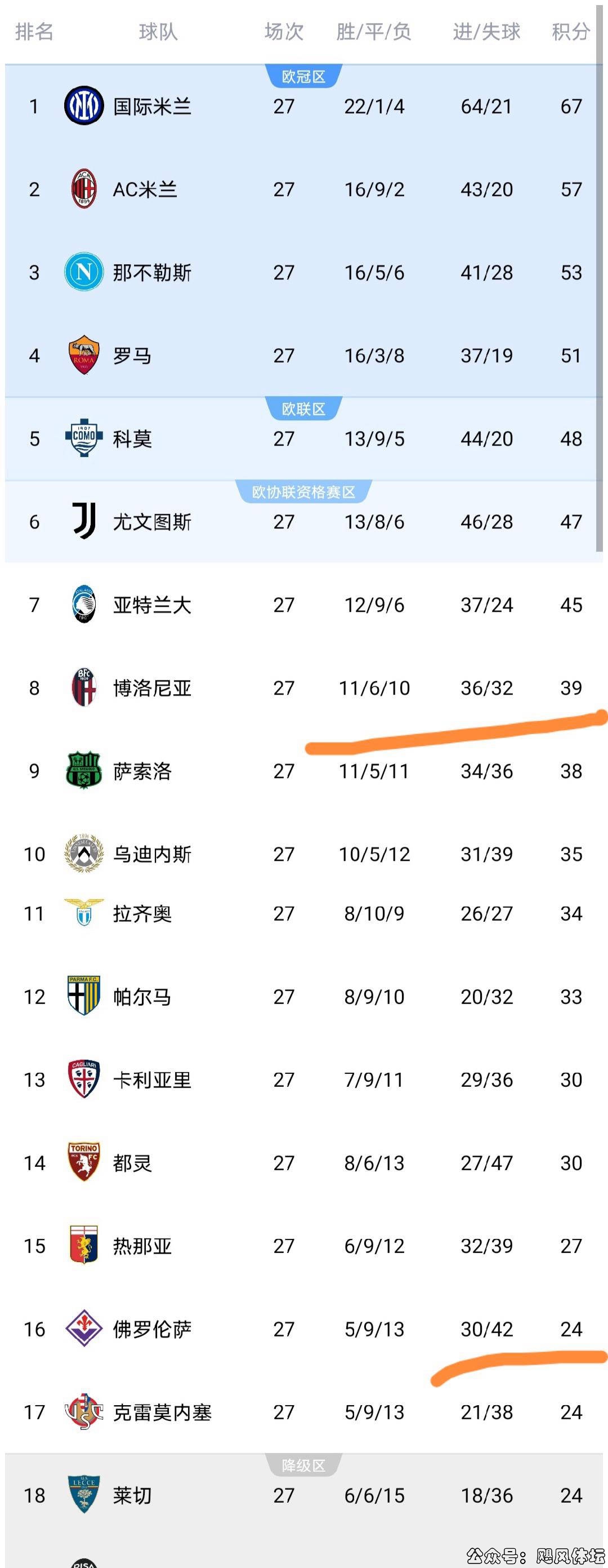Tap the Fiorentina purple emblem
608x1568 pixels.
pos(83,1328)
